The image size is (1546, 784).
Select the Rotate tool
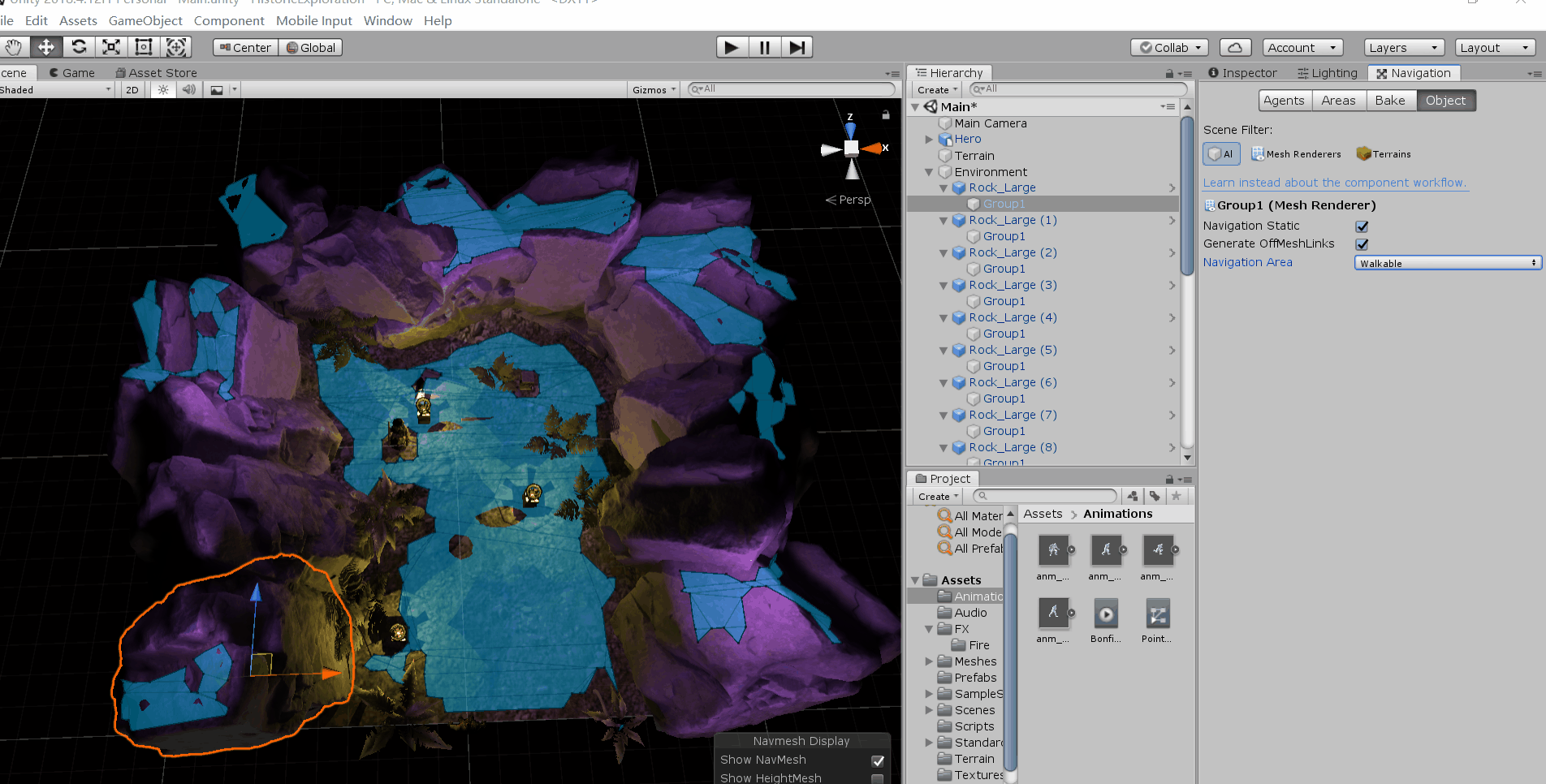tap(79, 47)
